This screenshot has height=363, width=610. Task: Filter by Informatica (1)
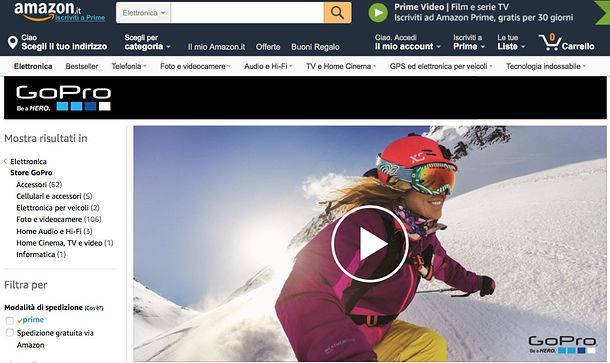(x=41, y=254)
